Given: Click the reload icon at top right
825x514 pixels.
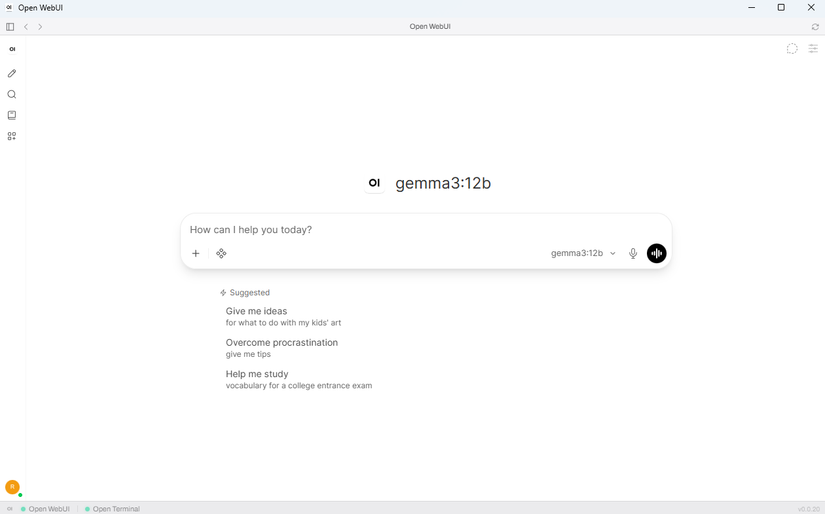Looking at the screenshot, I should tap(815, 27).
